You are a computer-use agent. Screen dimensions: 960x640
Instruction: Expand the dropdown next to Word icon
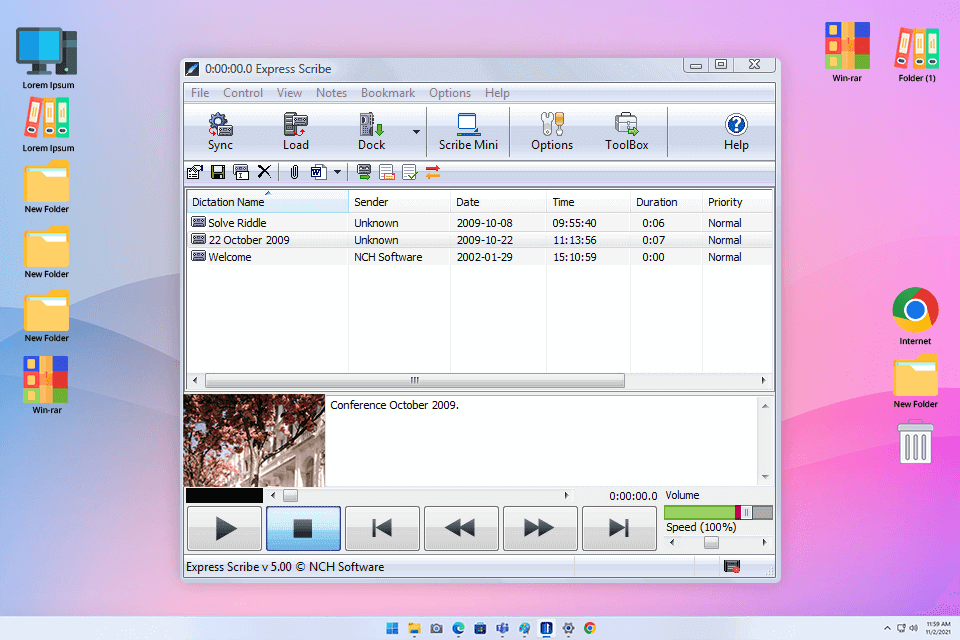[x=337, y=172]
